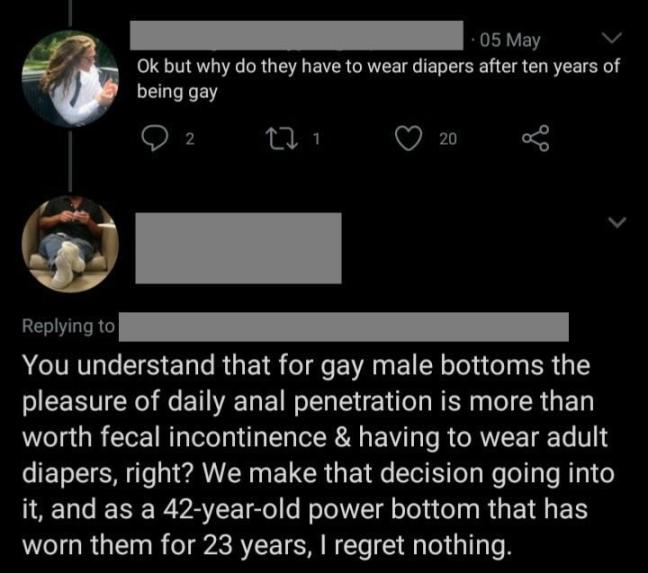Click the redacted handle after Replying to
Image resolution: width=648 pixels, height=573 pixels.
point(344,327)
